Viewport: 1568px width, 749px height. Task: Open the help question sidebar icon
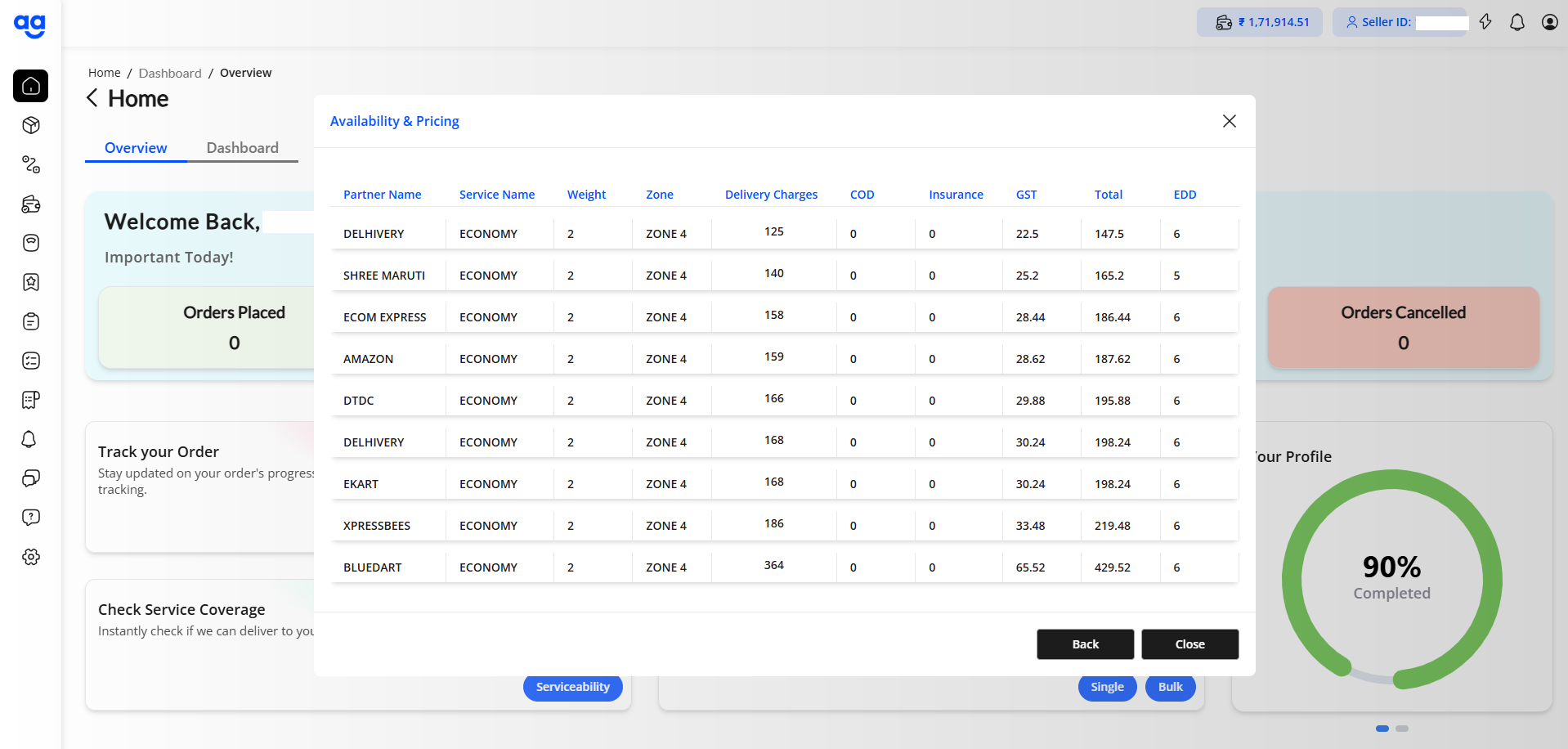tap(31, 518)
